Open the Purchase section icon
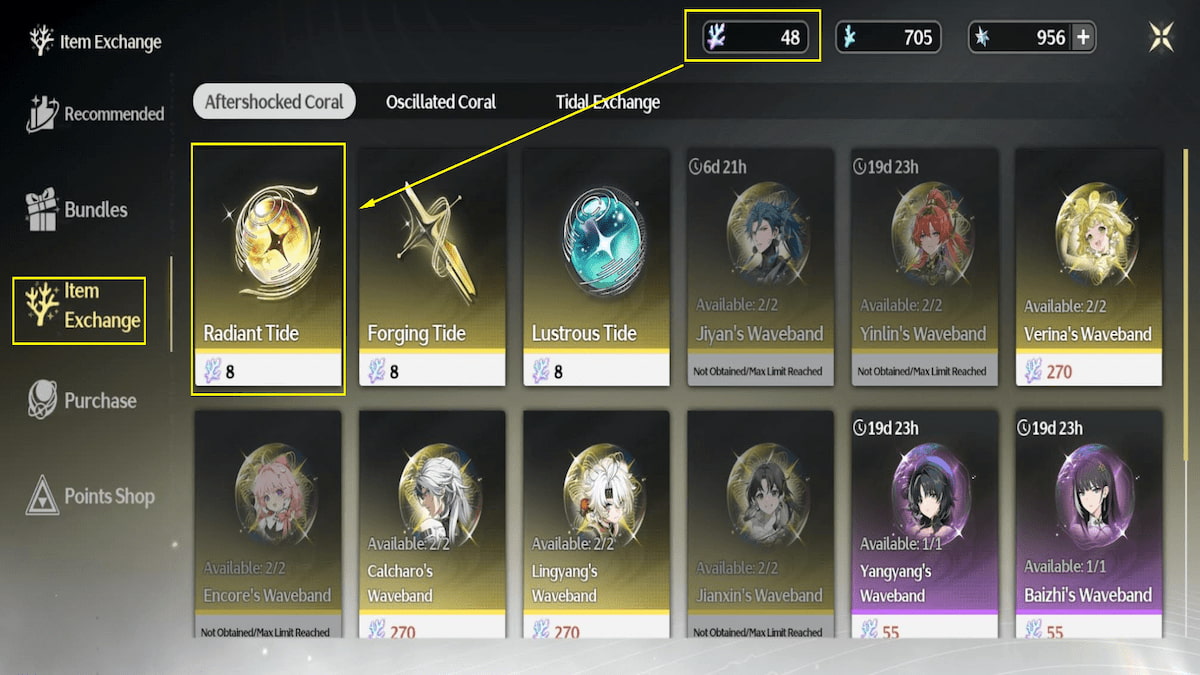 point(42,401)
